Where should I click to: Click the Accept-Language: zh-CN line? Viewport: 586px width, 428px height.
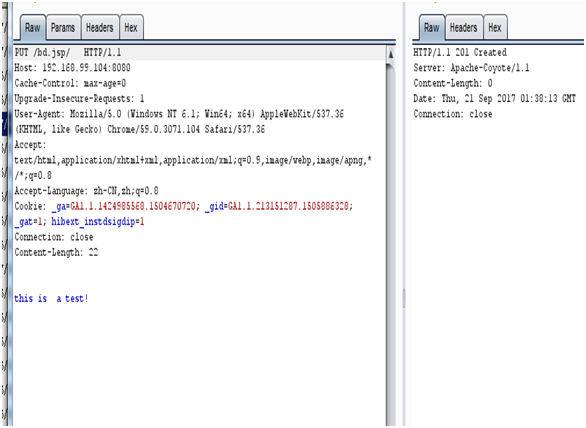tap(86, 191)
